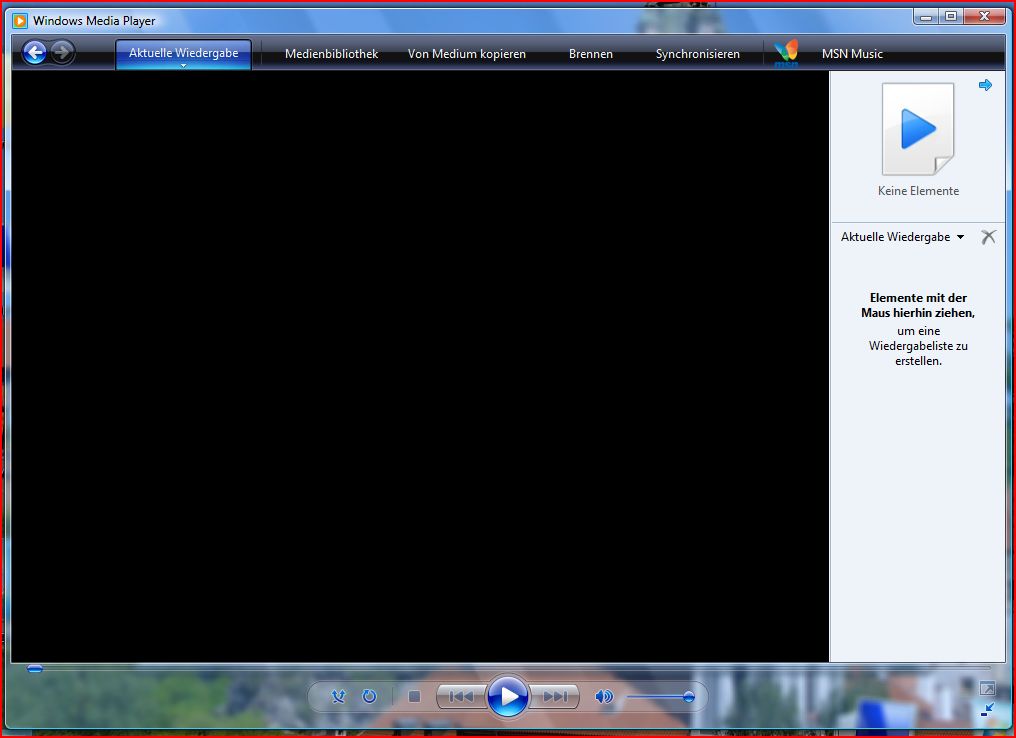This screenshot has height=738, width=1016.
Task: Go to the Synchronisieren tab
Action: (697, 54)
